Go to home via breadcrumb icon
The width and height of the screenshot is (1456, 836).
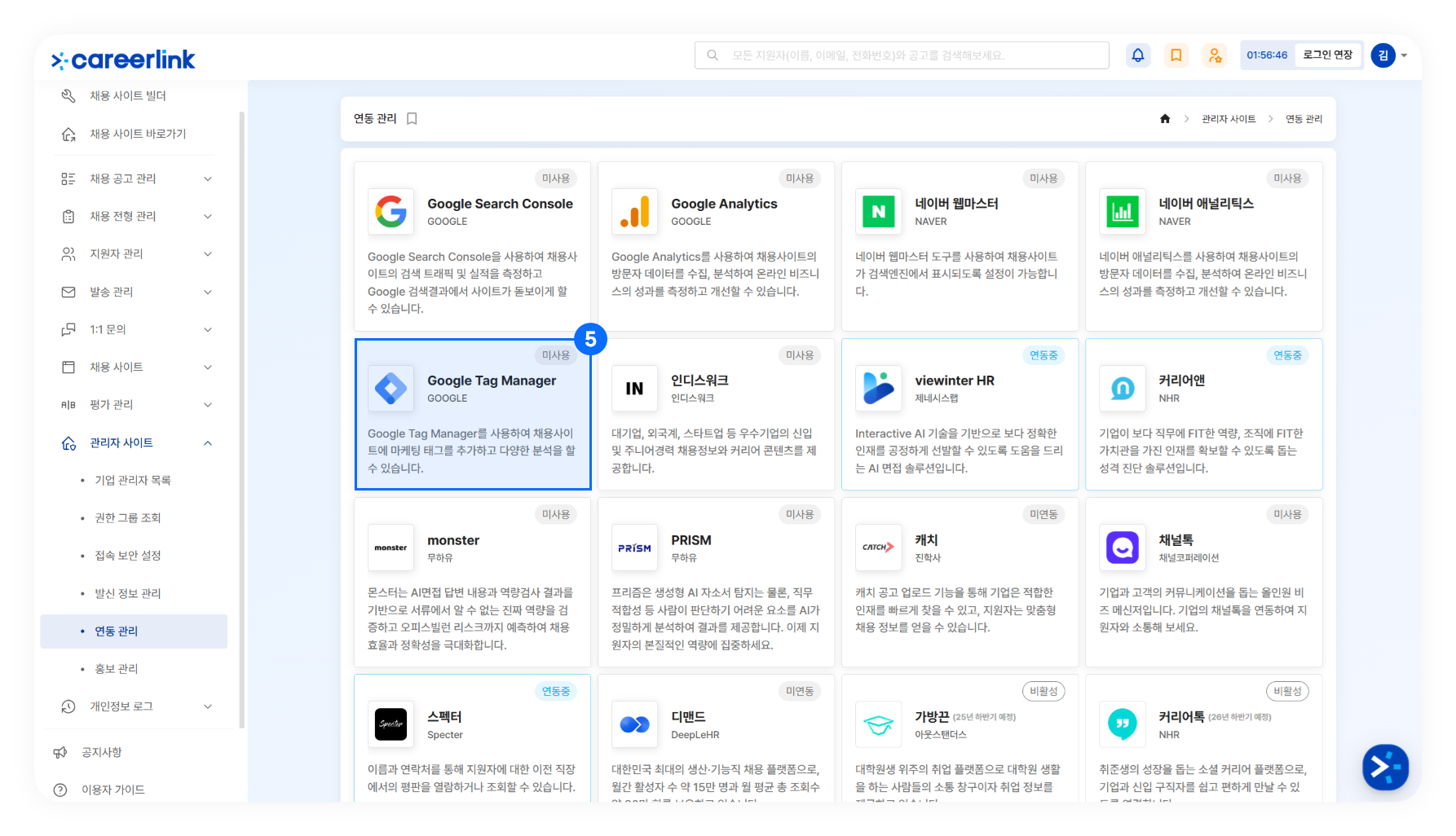(1165, 119)
